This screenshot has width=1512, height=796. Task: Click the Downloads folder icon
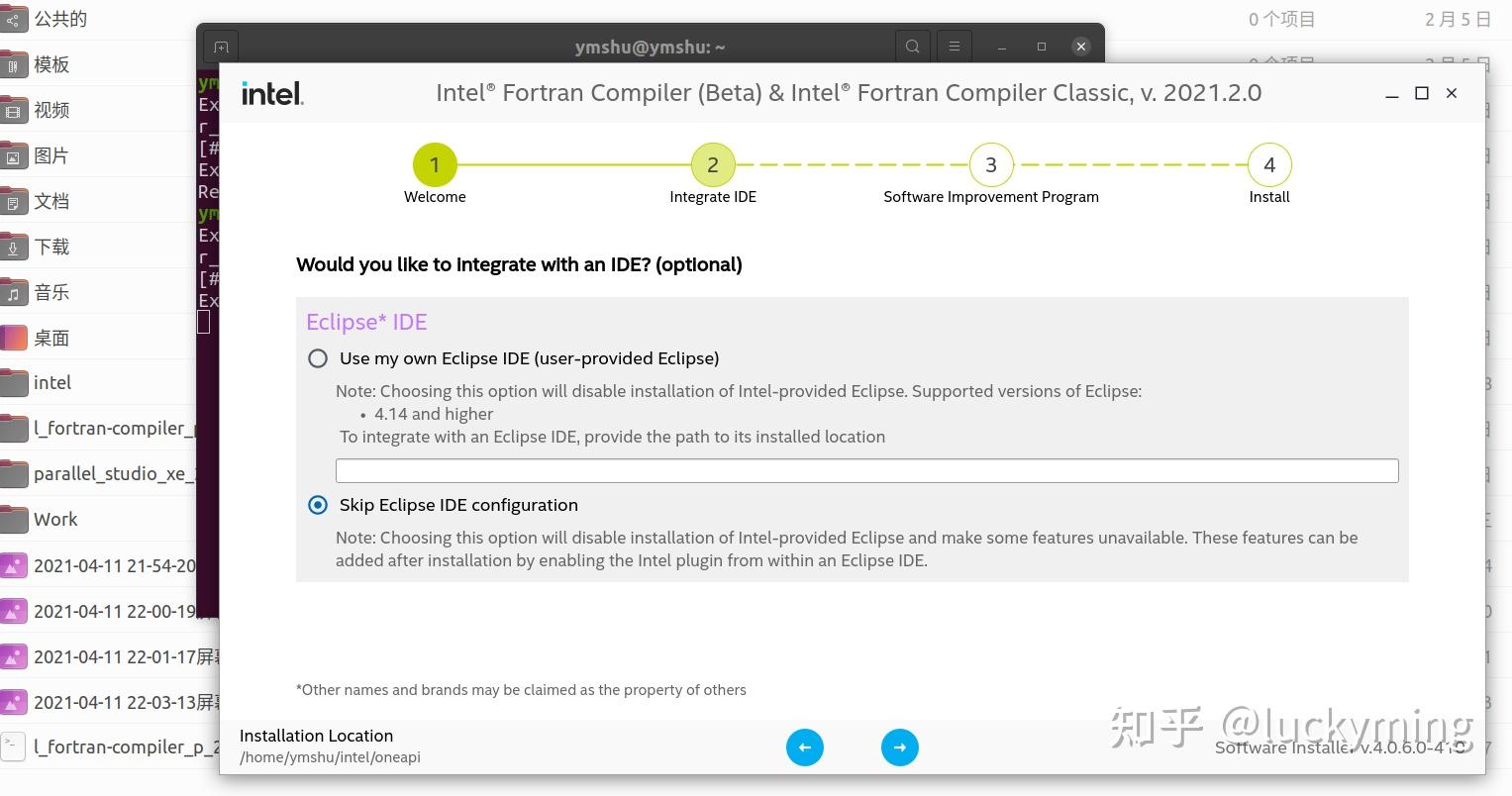14,248
